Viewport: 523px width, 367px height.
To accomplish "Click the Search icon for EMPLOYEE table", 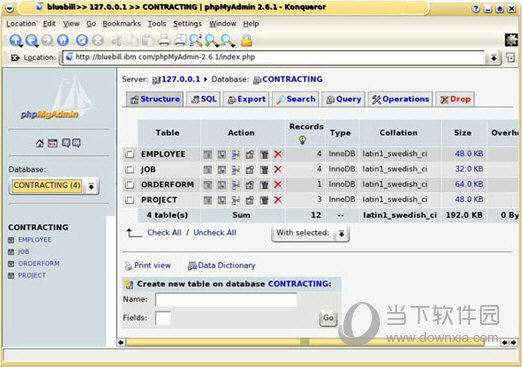I will [x=221, y=154].
